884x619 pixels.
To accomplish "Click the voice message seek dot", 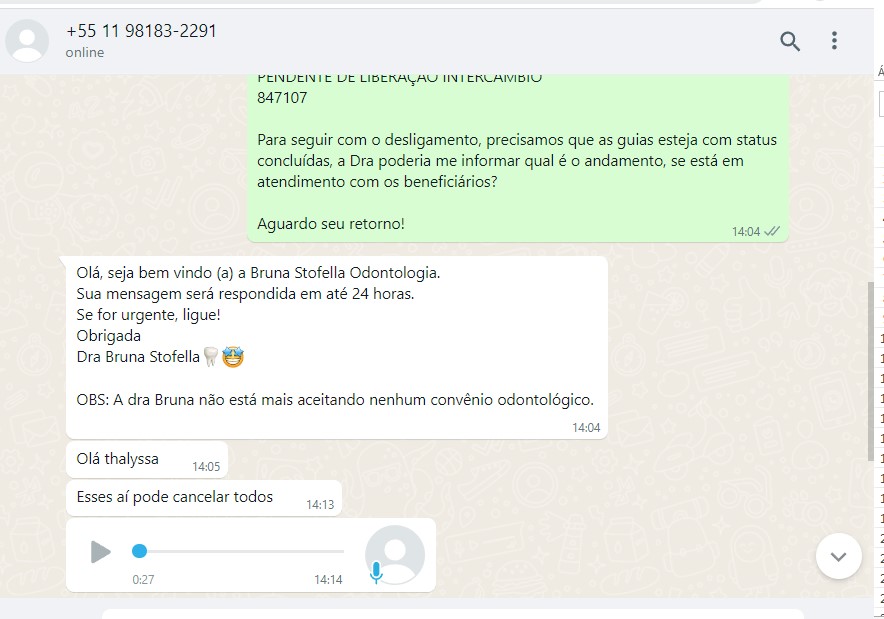I will pyautogui.click(x=139, y=551).
